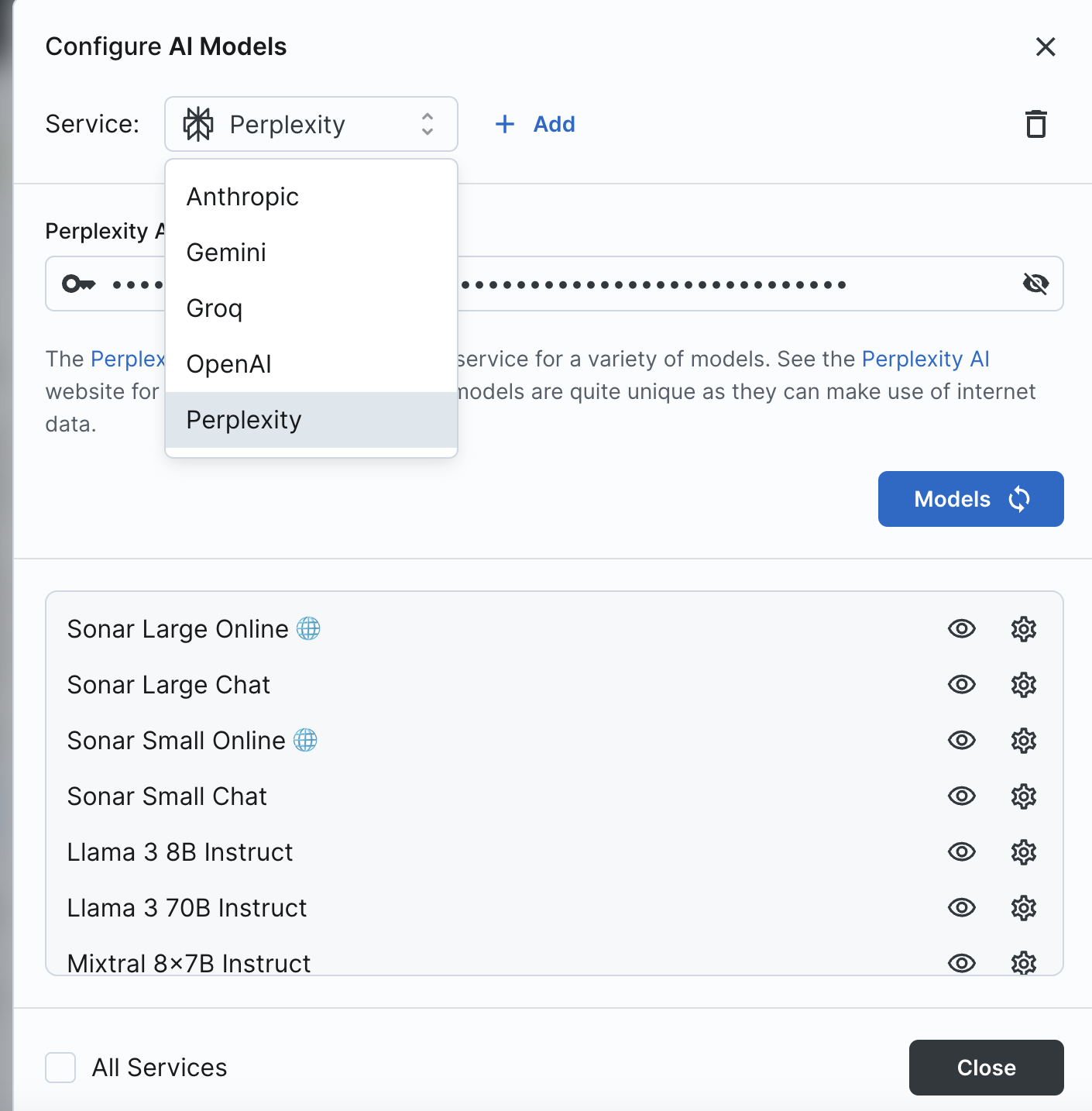Open settings for Llama 3 8B Instruct
The image size is (1092, 1111).
pyautogui.click(x=1023, y=852)
